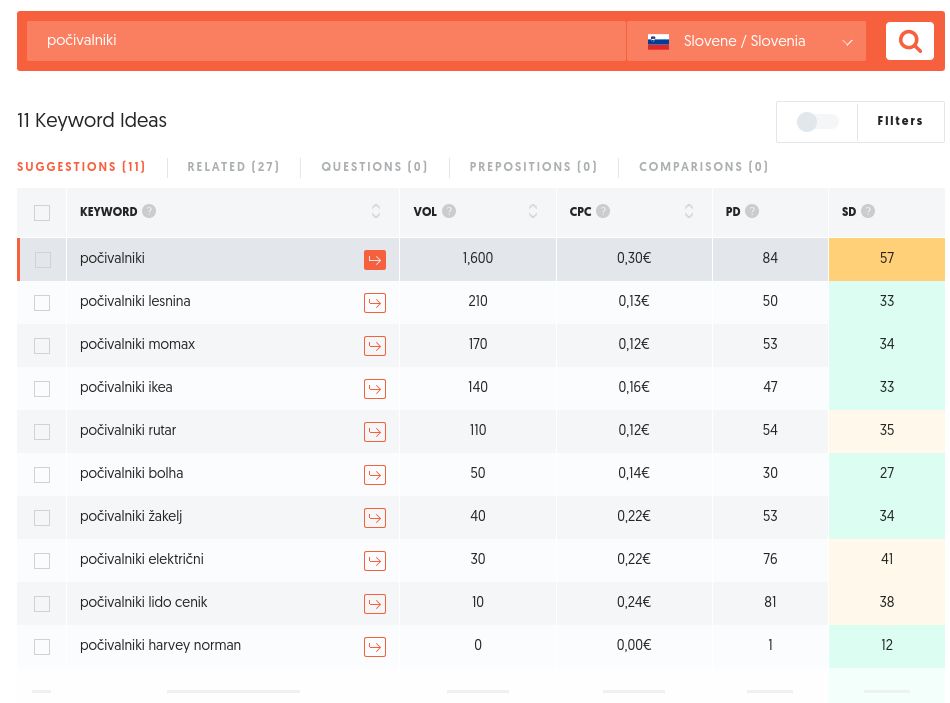Screen dimensions: 950x703
Task: Switch to the Prepositions (0) tab
Action: 533,167
